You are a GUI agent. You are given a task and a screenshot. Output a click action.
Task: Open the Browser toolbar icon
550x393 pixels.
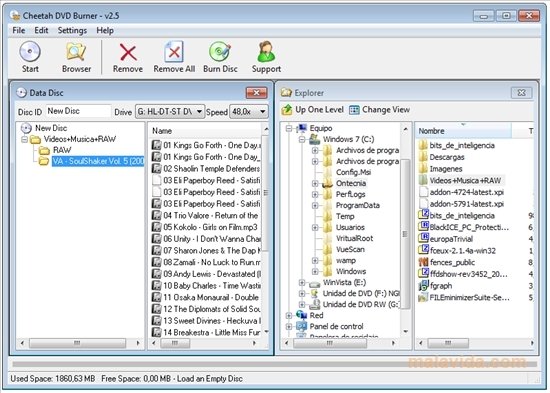click(x=76, y=52)
